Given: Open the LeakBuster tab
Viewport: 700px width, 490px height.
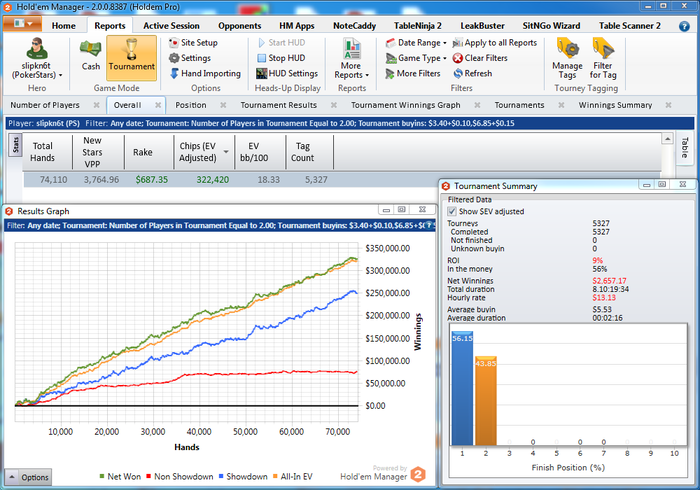Looking at the screenshot, I should point(483,26).
